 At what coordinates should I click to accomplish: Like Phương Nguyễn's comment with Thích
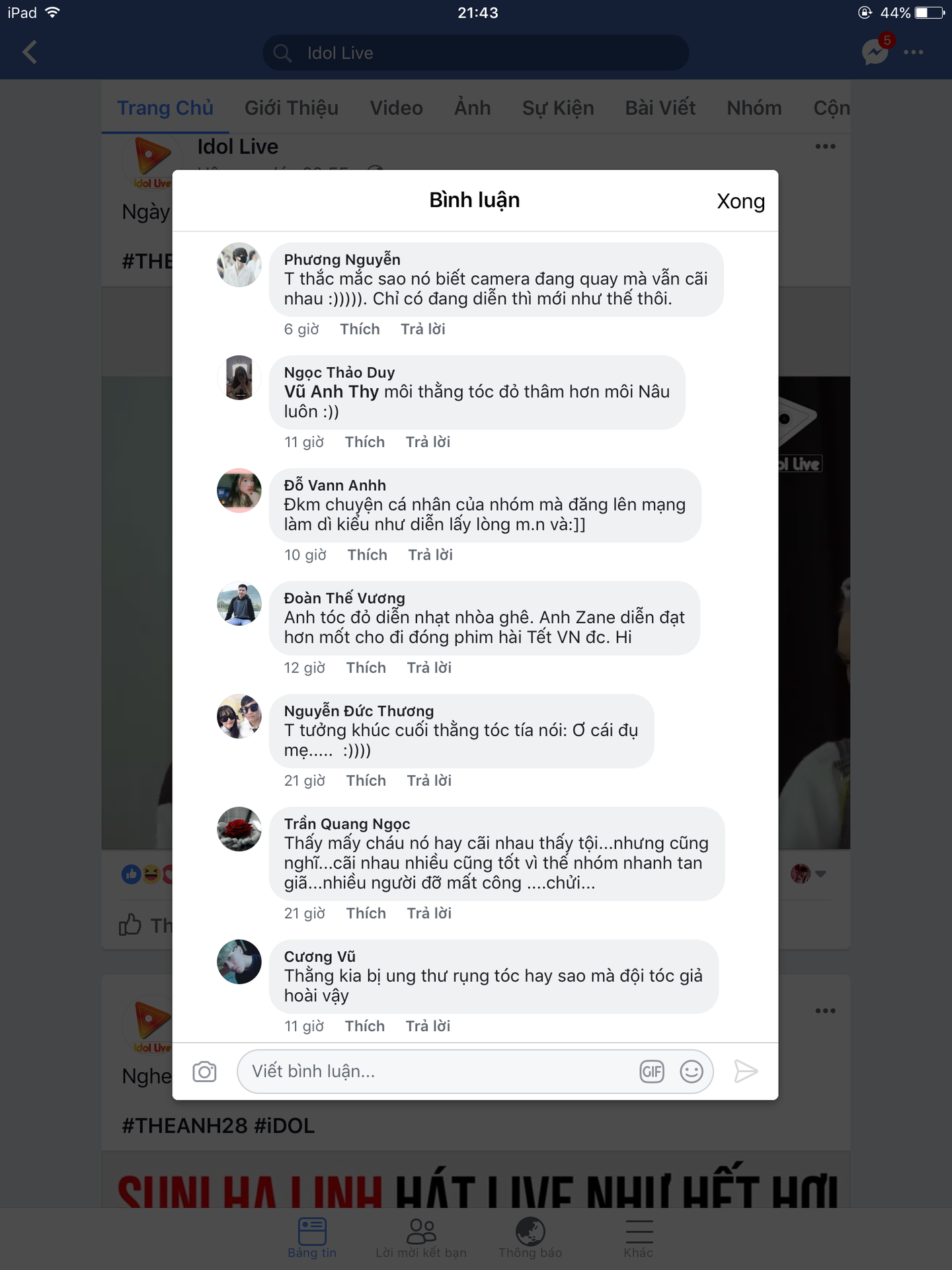coord(360,329)
